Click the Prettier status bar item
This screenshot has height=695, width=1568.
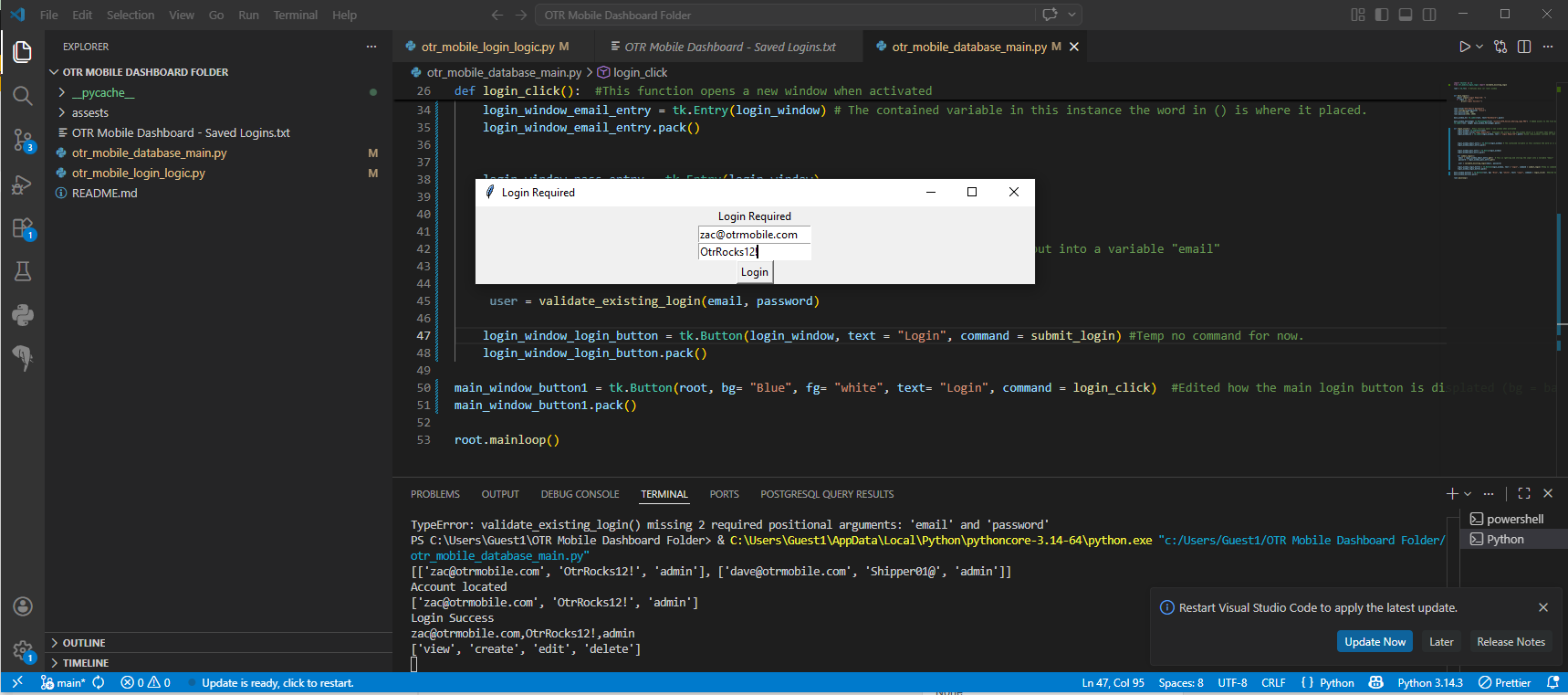click(x=1504, y=683)
